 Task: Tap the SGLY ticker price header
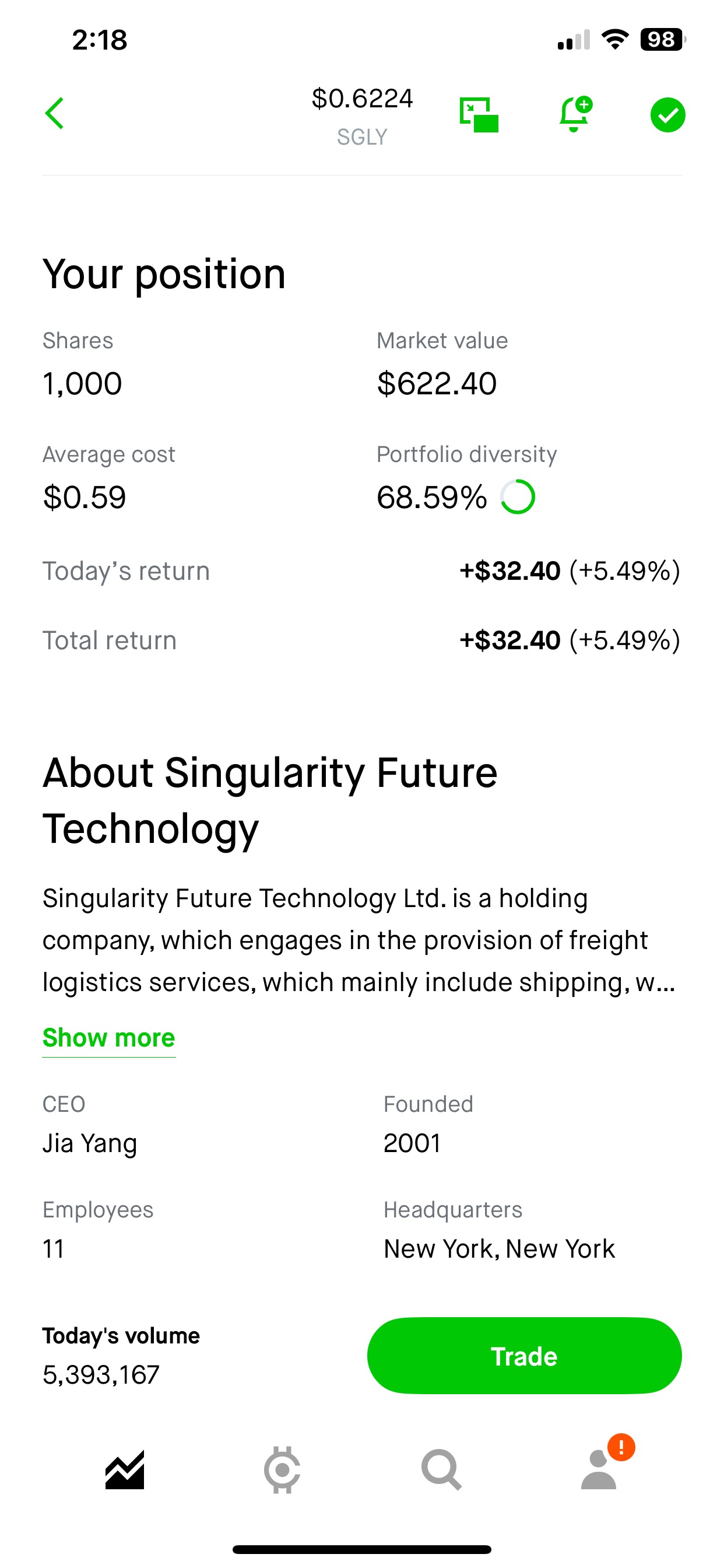(362, 114)
